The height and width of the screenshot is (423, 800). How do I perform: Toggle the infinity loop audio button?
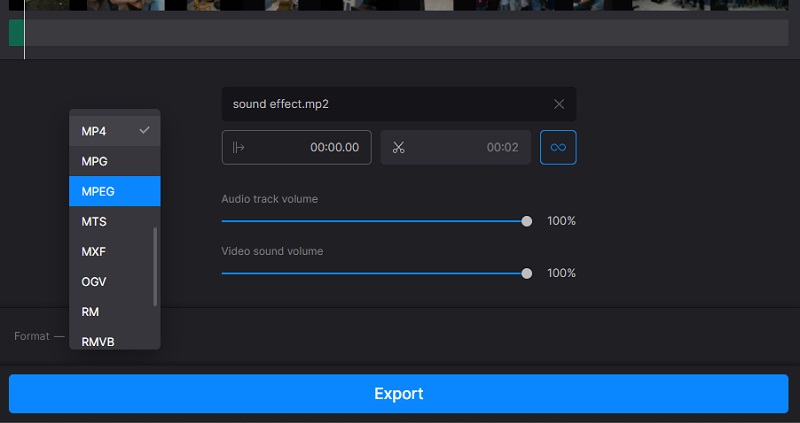coord(558,147)
